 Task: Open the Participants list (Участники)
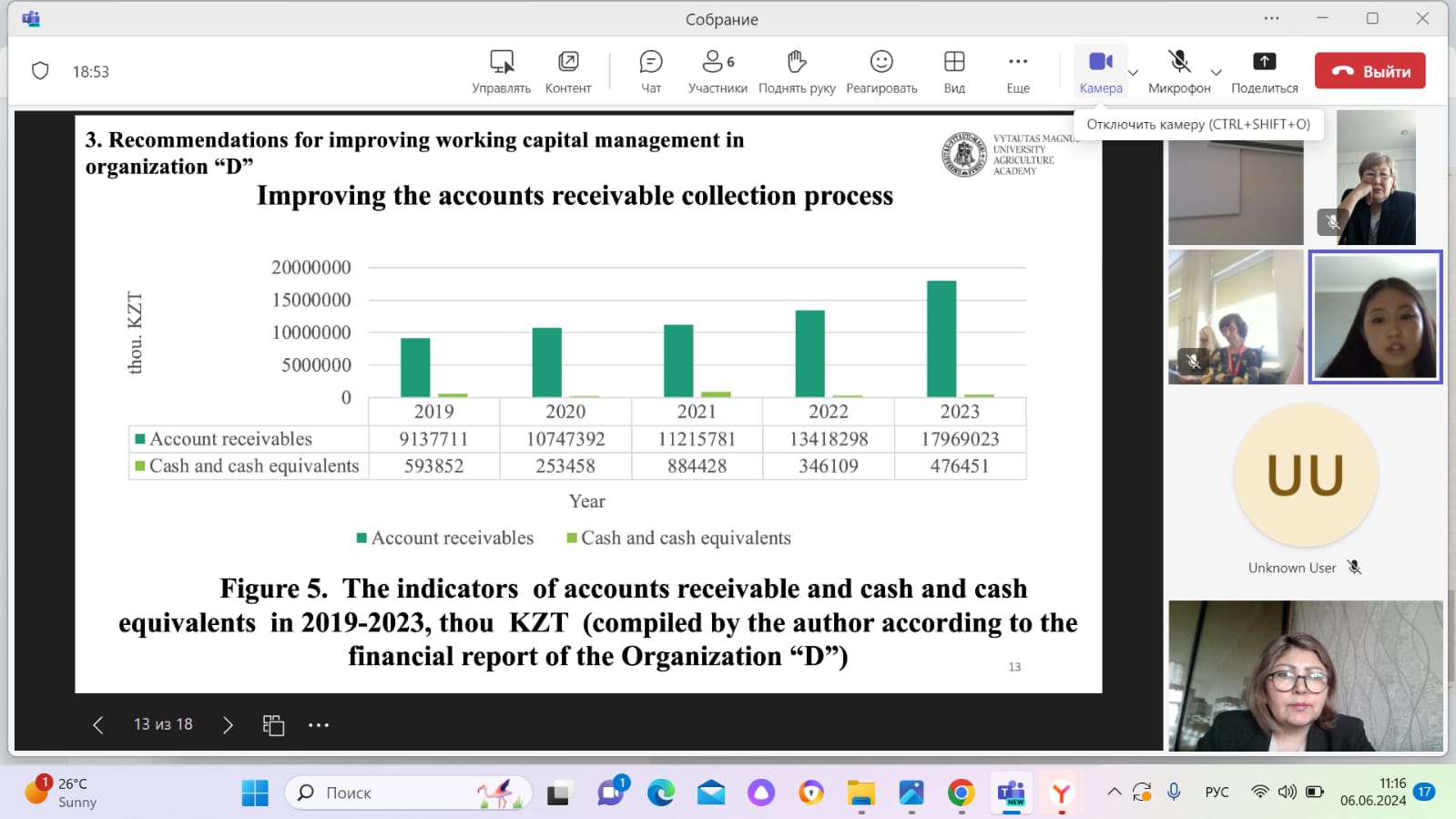pos(718,71)
